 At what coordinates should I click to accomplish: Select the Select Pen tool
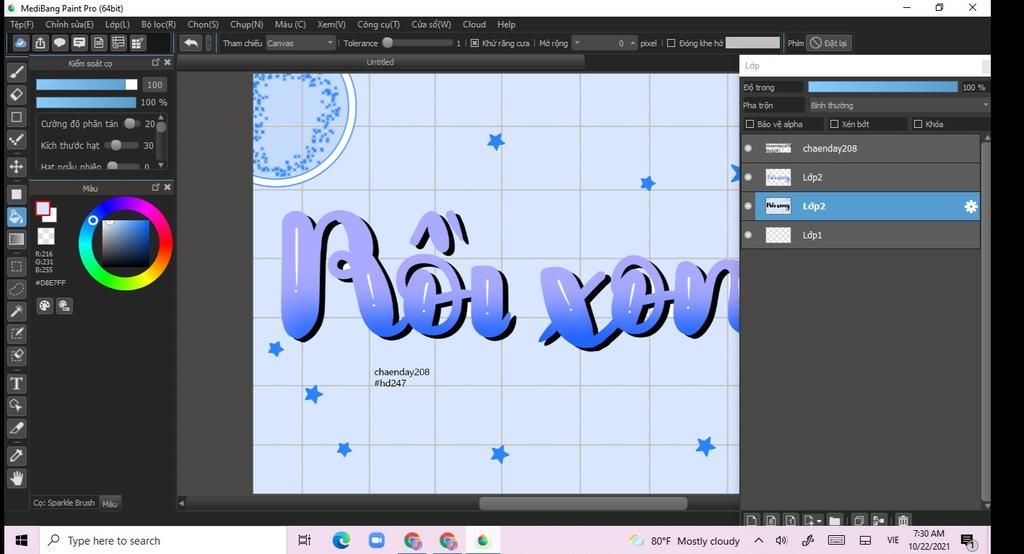pyautogui.click(x=16, y=334)
